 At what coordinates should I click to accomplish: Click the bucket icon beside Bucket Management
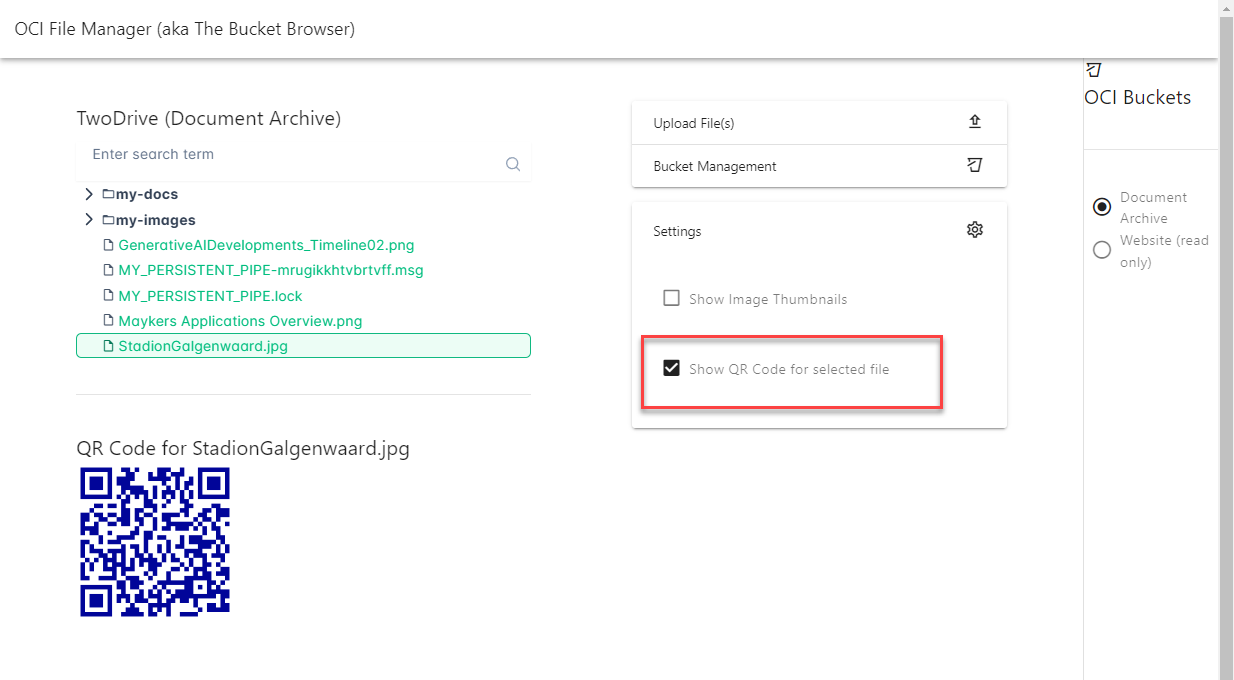975,165
